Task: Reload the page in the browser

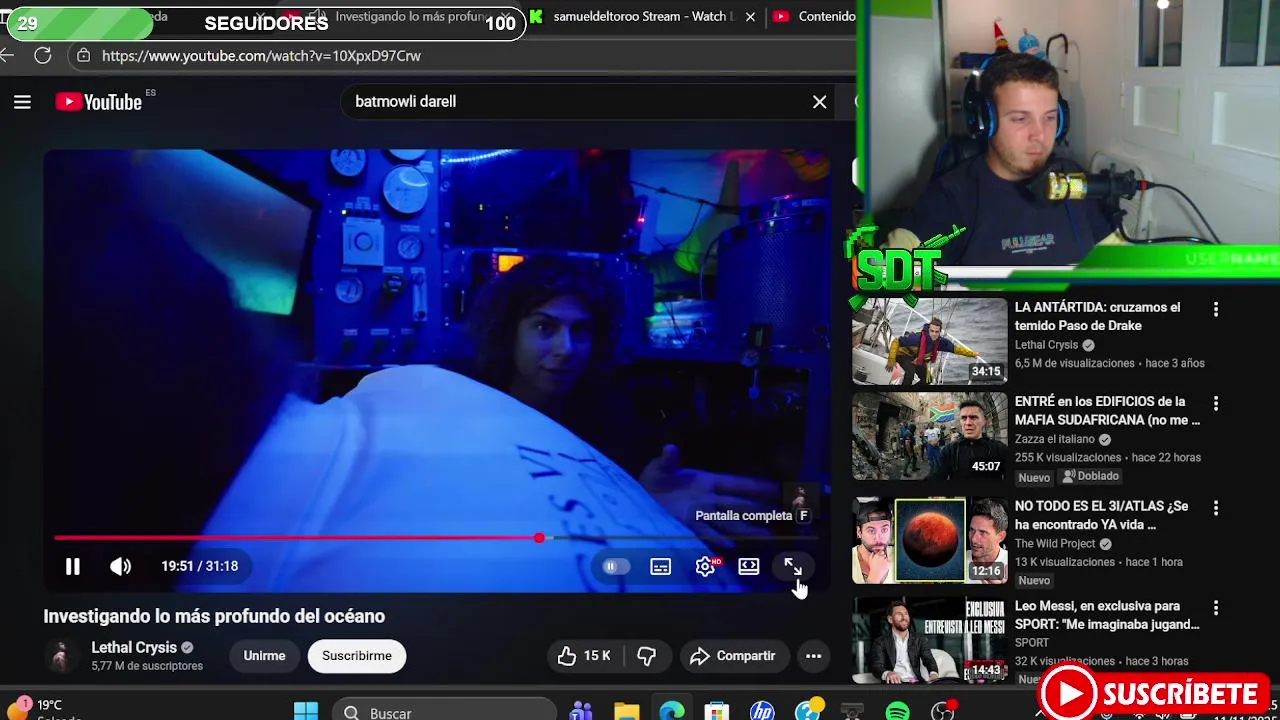Action: click(42, 55)
